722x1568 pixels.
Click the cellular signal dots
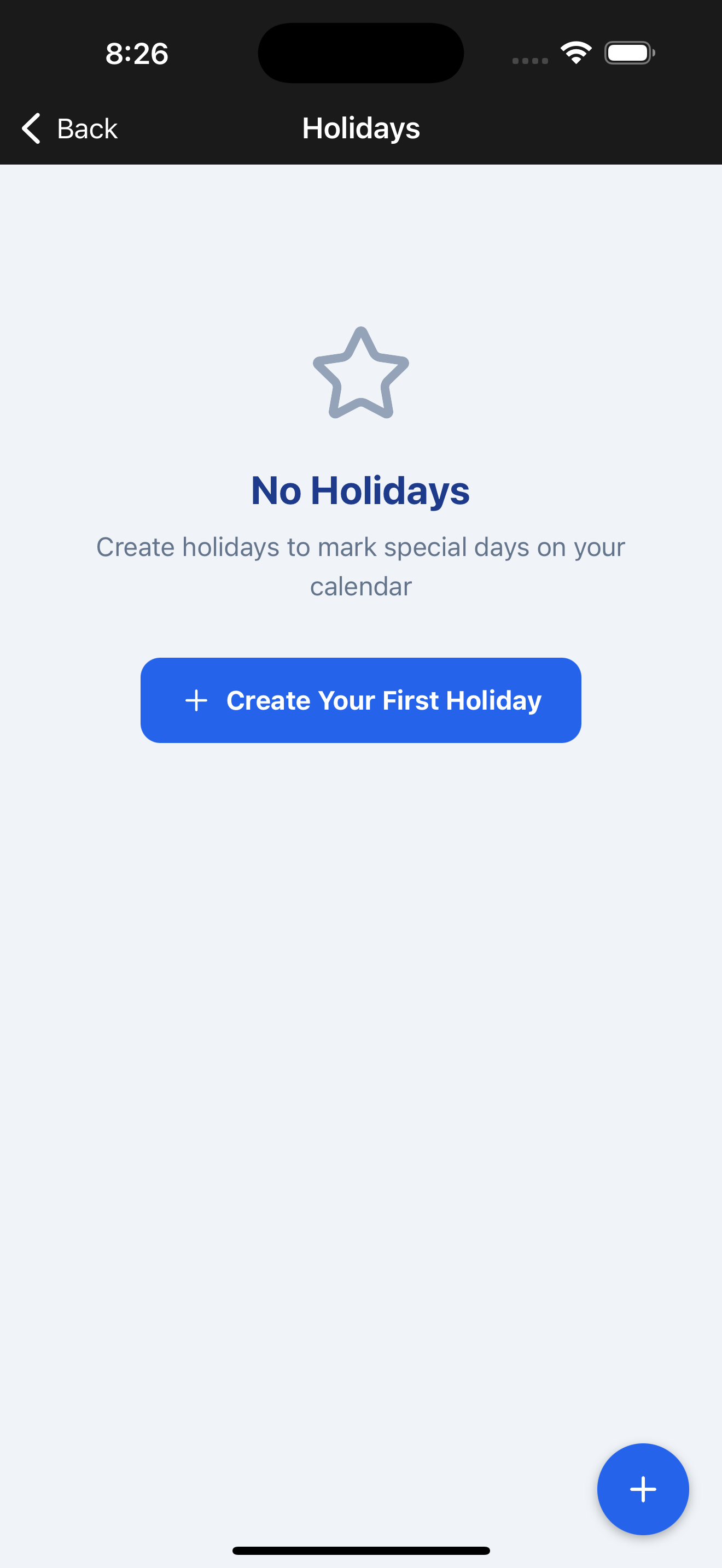pyautogui.click(x=528, y=61)
